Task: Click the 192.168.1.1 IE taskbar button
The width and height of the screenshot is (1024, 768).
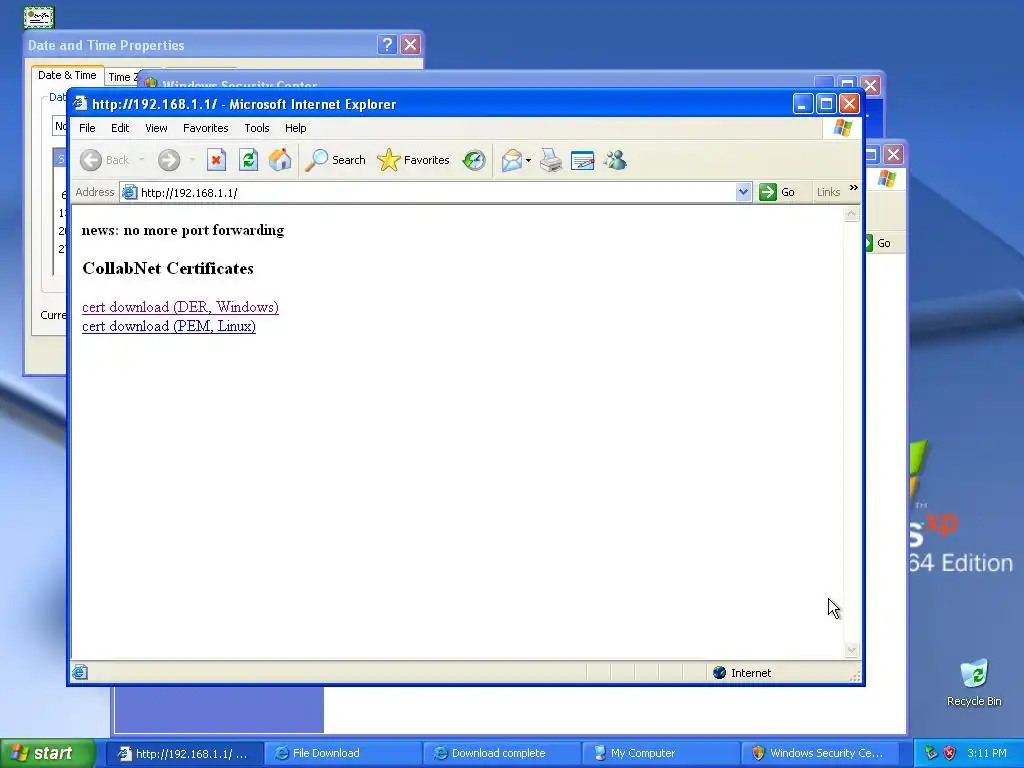Action: pos(185,753)
